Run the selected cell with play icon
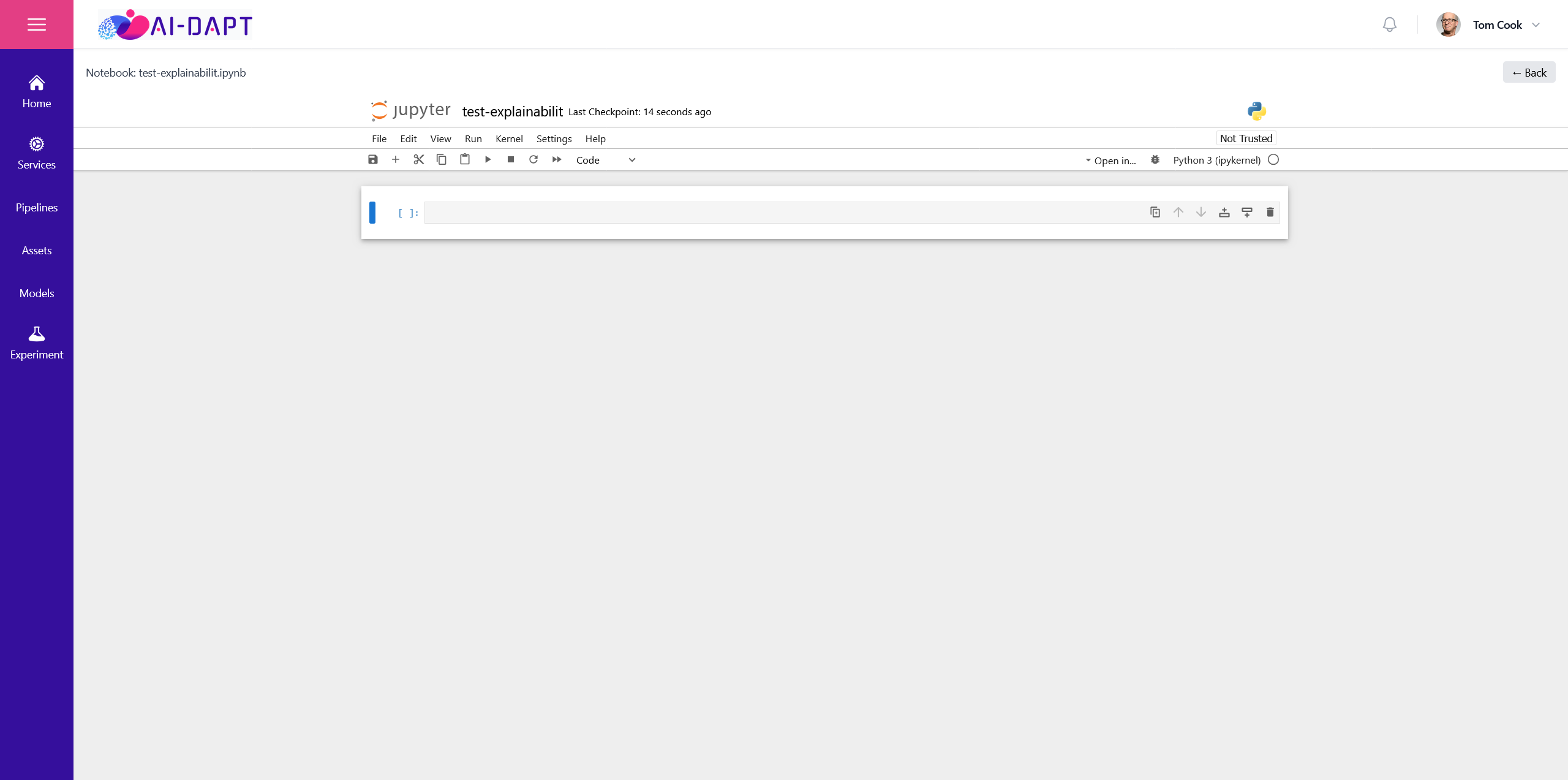1568x780 pixels. pos(488,159)
